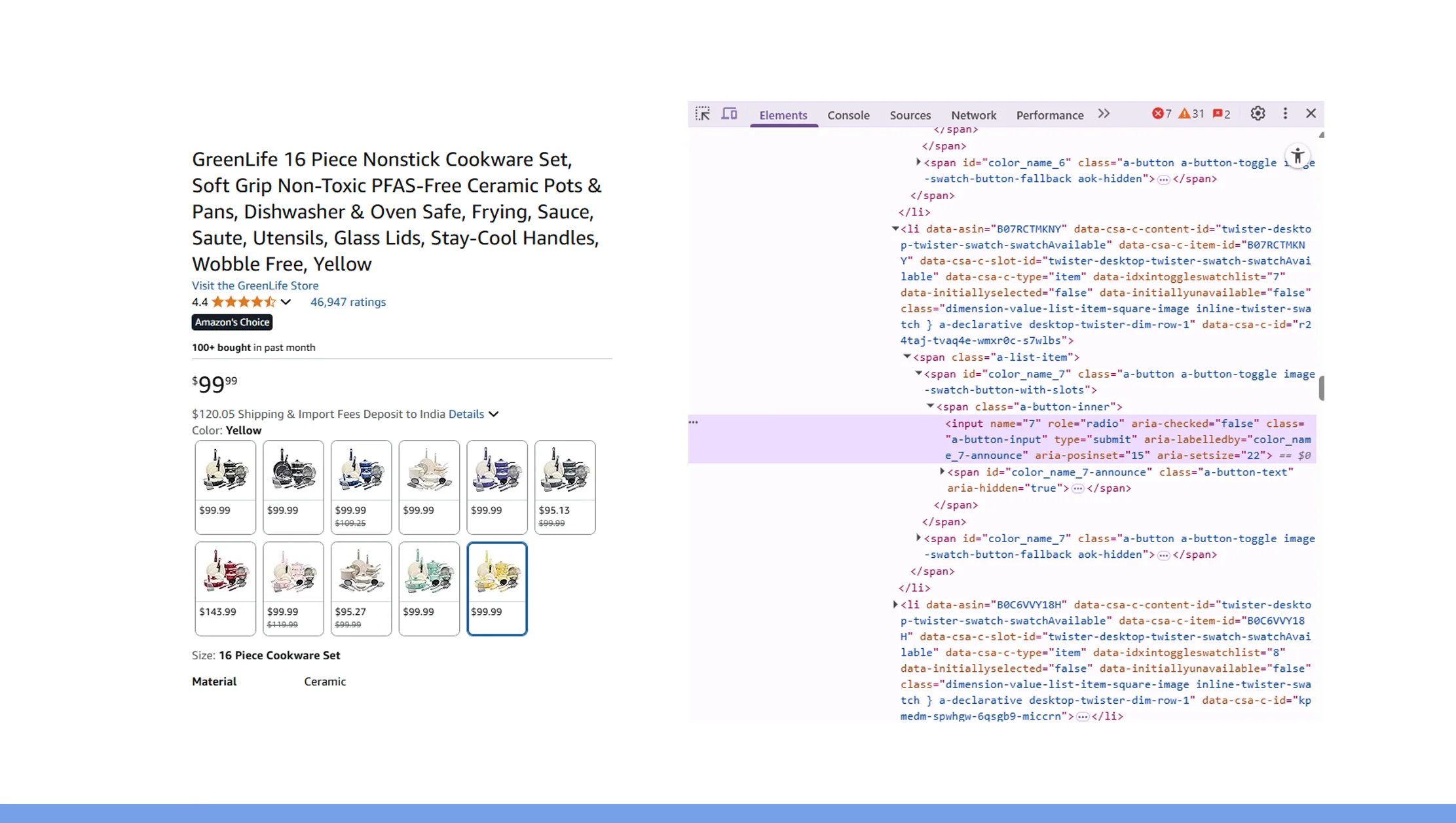Click the Amazon's Choice badge

232,322
